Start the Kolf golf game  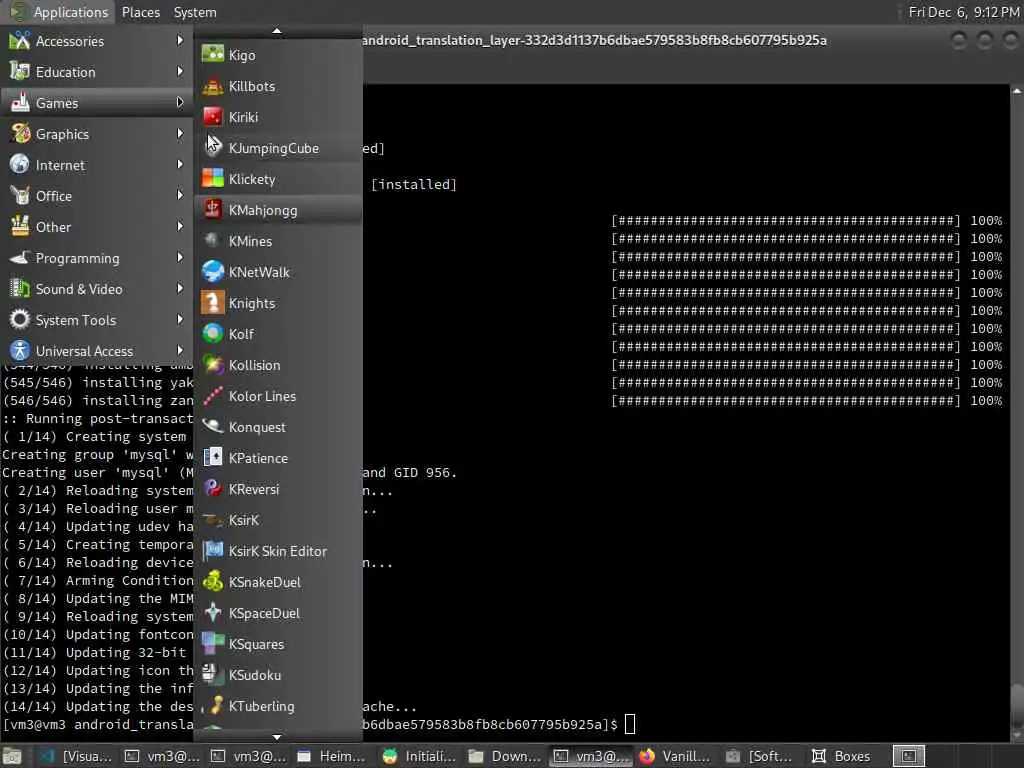coord(278,334)
